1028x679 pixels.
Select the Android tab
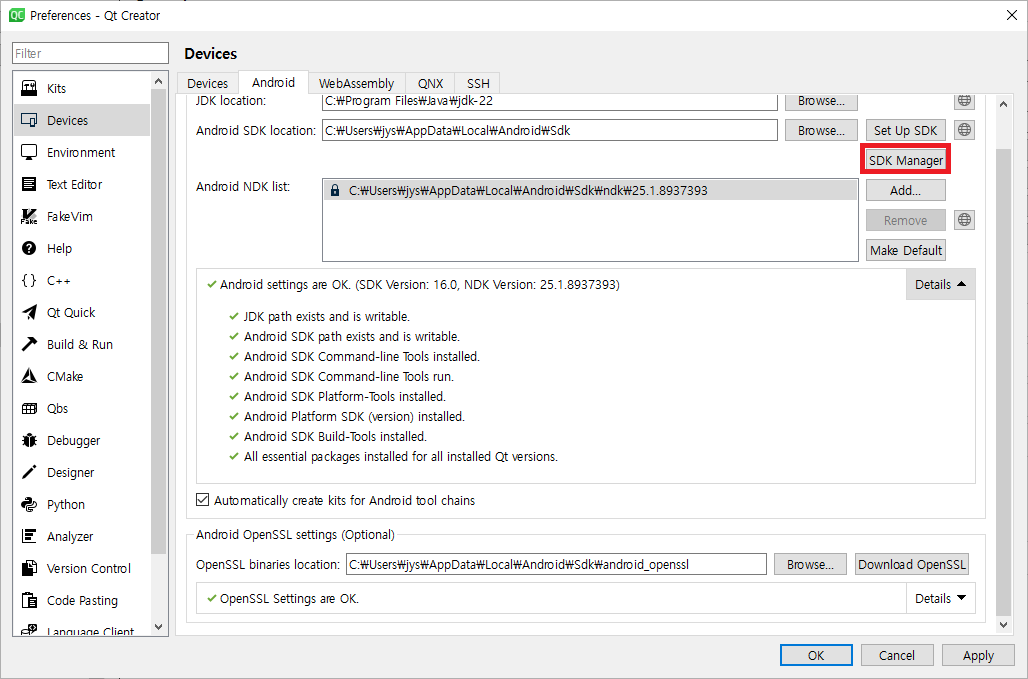click(273, 82)
